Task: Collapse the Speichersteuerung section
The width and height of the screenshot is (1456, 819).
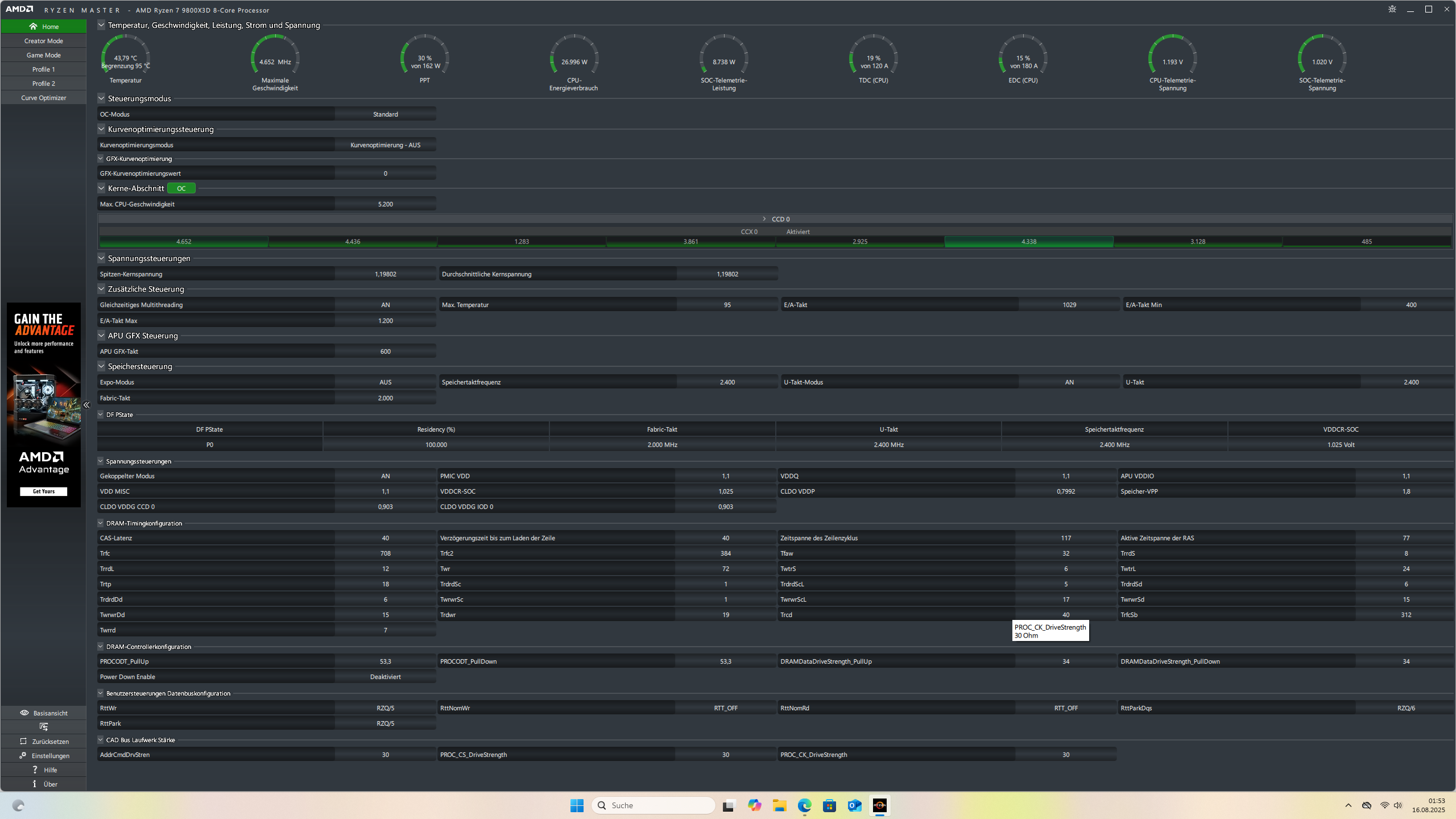Action: pos(101,366)
